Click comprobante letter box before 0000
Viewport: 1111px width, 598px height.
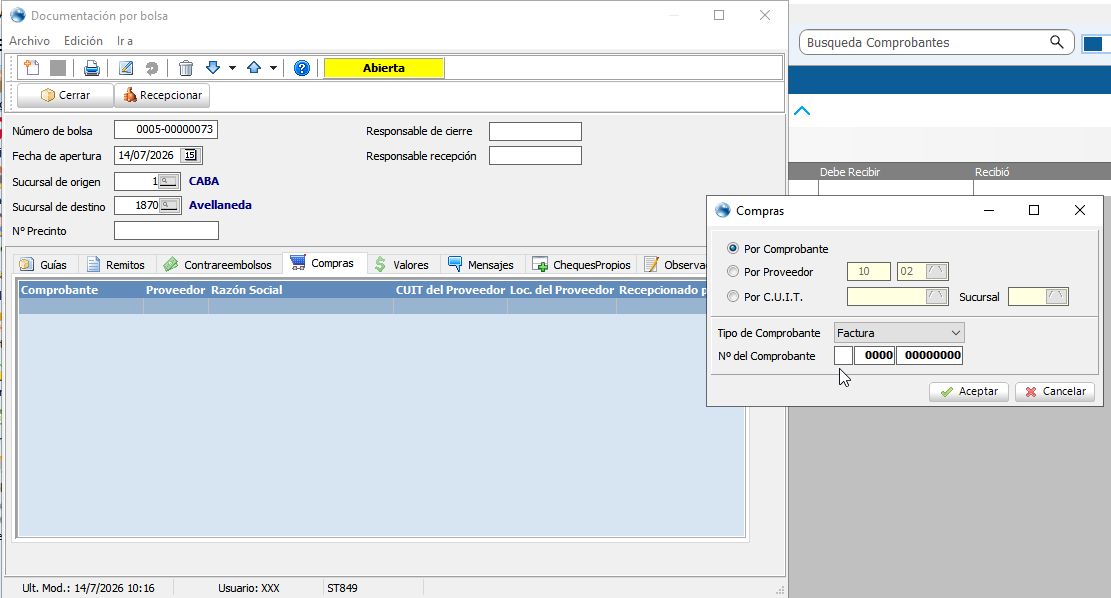[x=843, y=355]
